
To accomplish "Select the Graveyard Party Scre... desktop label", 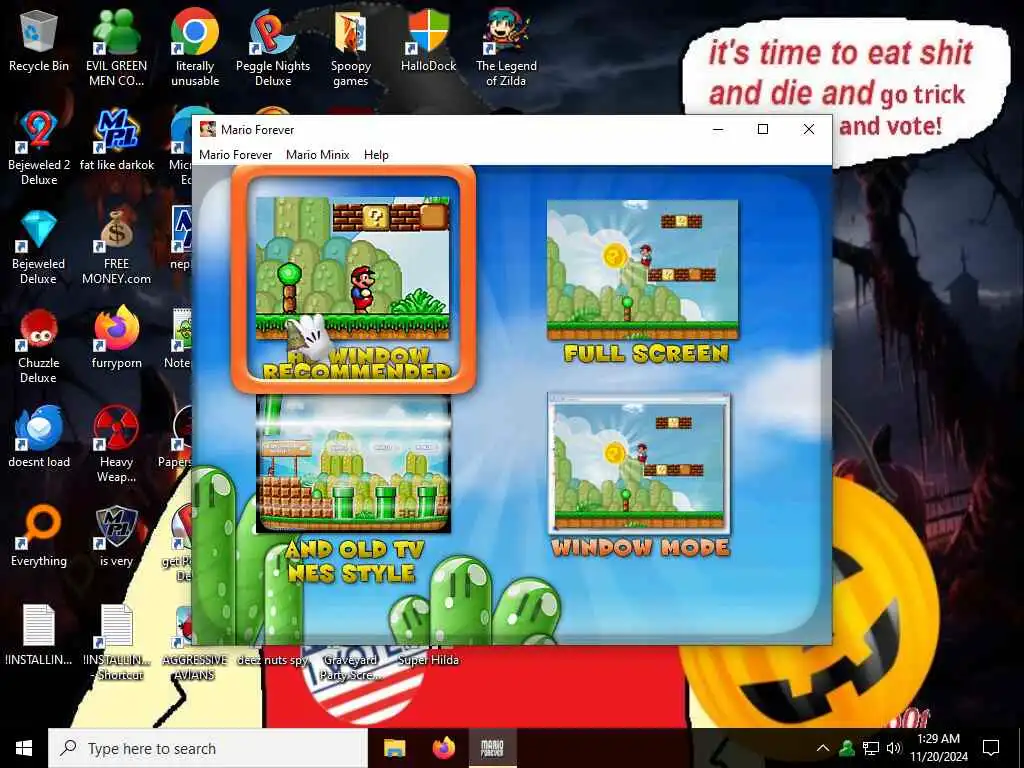I will click(351, 667).
